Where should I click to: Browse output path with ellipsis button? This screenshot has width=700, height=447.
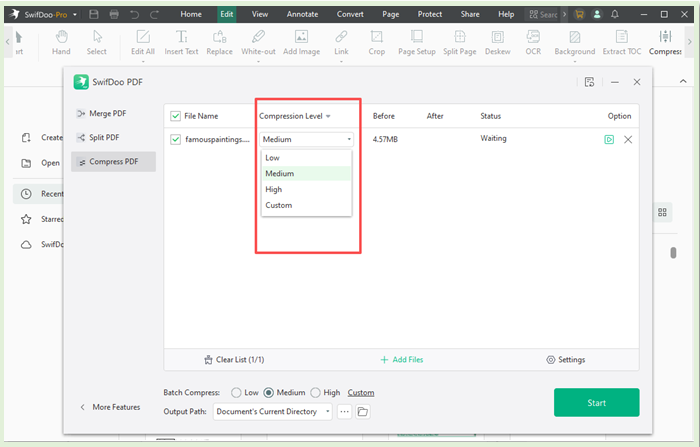pyautogui.click(x=344, y=411)
